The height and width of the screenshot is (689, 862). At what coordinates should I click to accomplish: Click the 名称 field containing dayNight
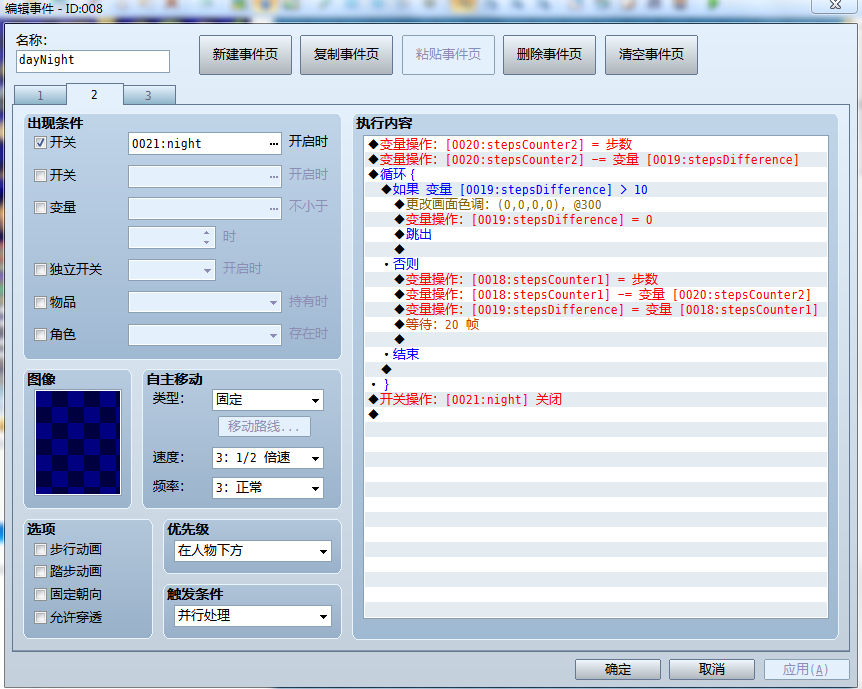pos(93,61)
